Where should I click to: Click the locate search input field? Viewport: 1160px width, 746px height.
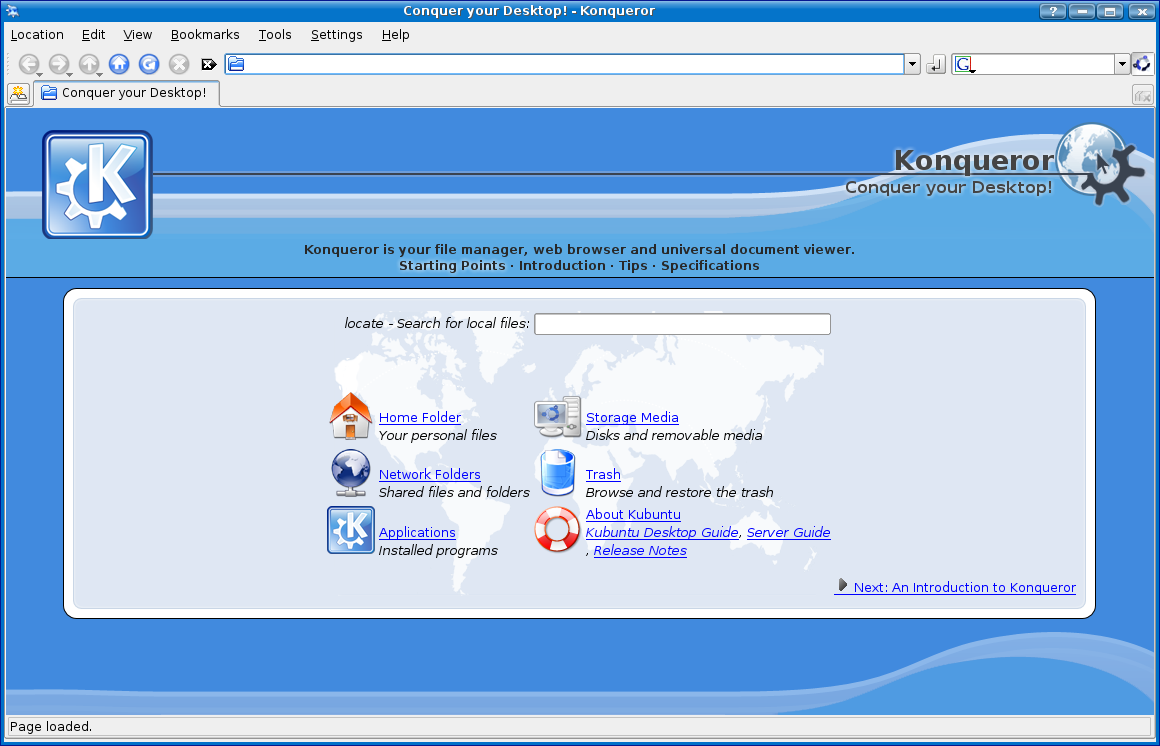[x=682, y=324]
